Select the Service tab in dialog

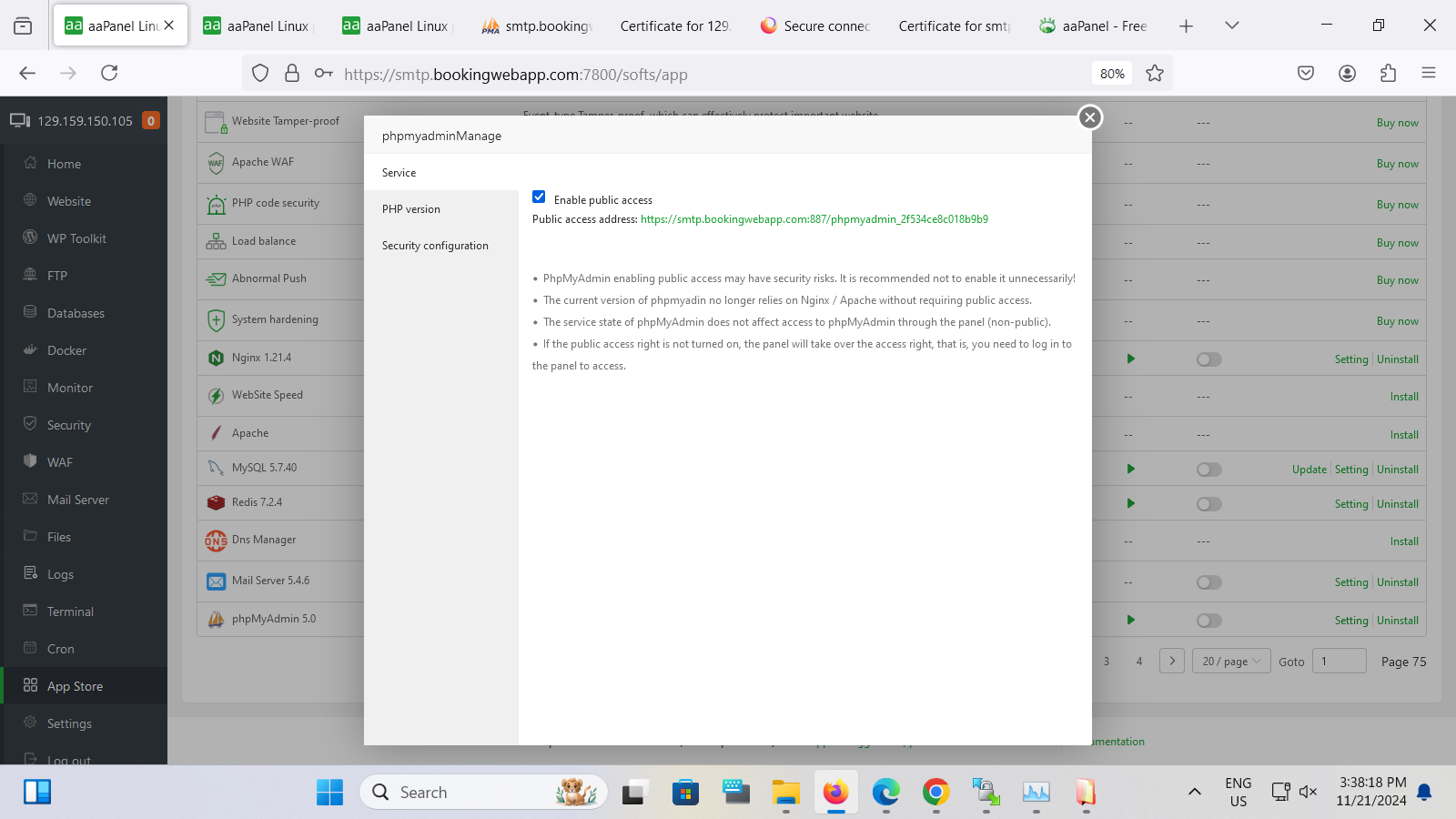coord(441,173)
